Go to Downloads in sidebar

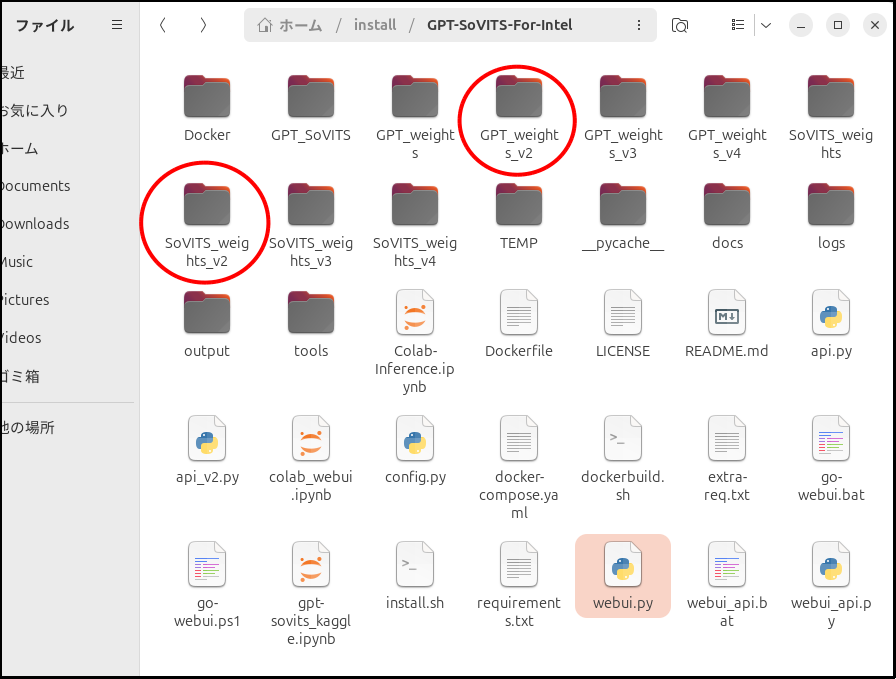tap(36, 224)
